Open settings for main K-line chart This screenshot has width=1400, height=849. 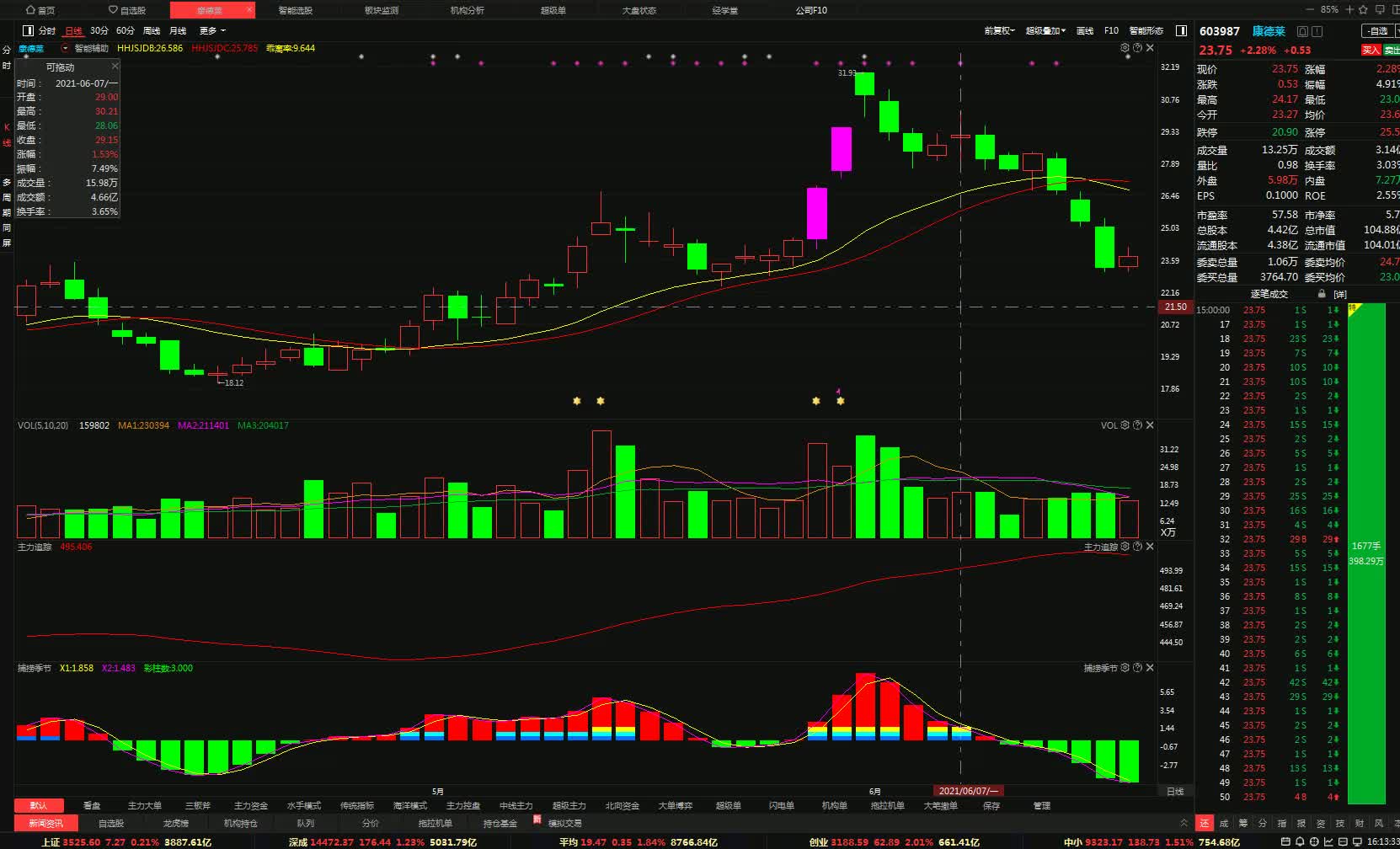point(1125,48)
